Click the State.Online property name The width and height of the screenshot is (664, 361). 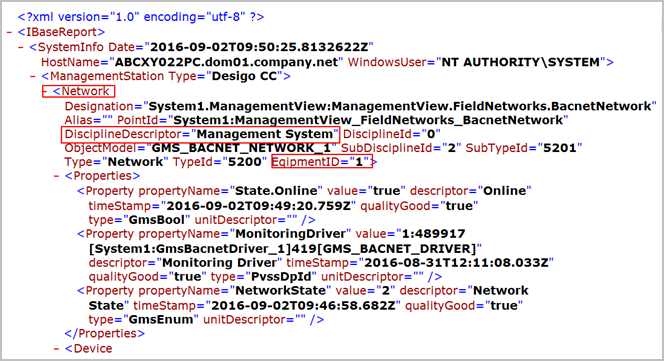[x=276, y=191]
